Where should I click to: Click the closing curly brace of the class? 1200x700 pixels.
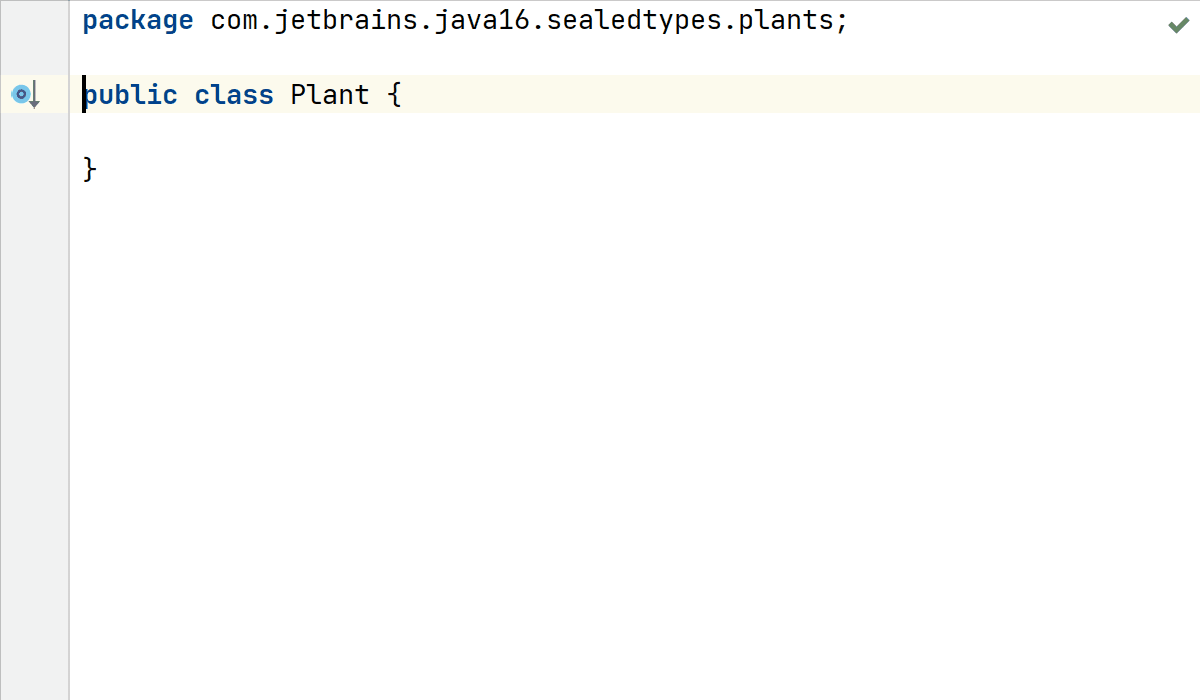[x=90, y=169]
